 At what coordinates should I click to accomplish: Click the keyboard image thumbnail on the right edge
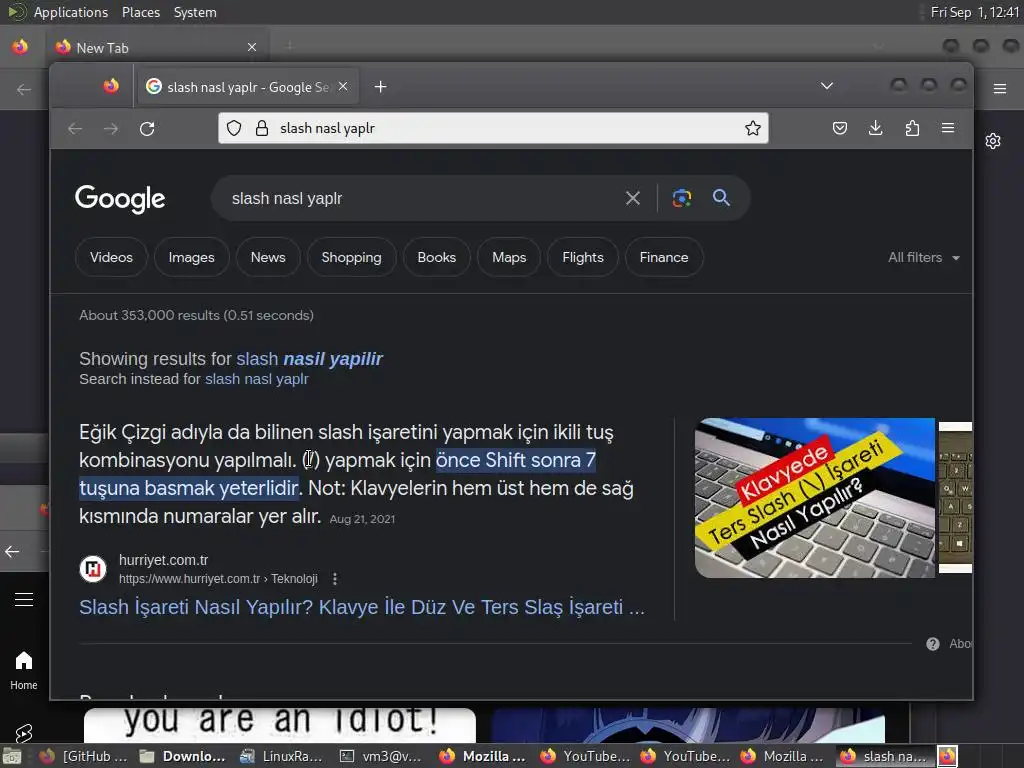(x=955, y=498)
